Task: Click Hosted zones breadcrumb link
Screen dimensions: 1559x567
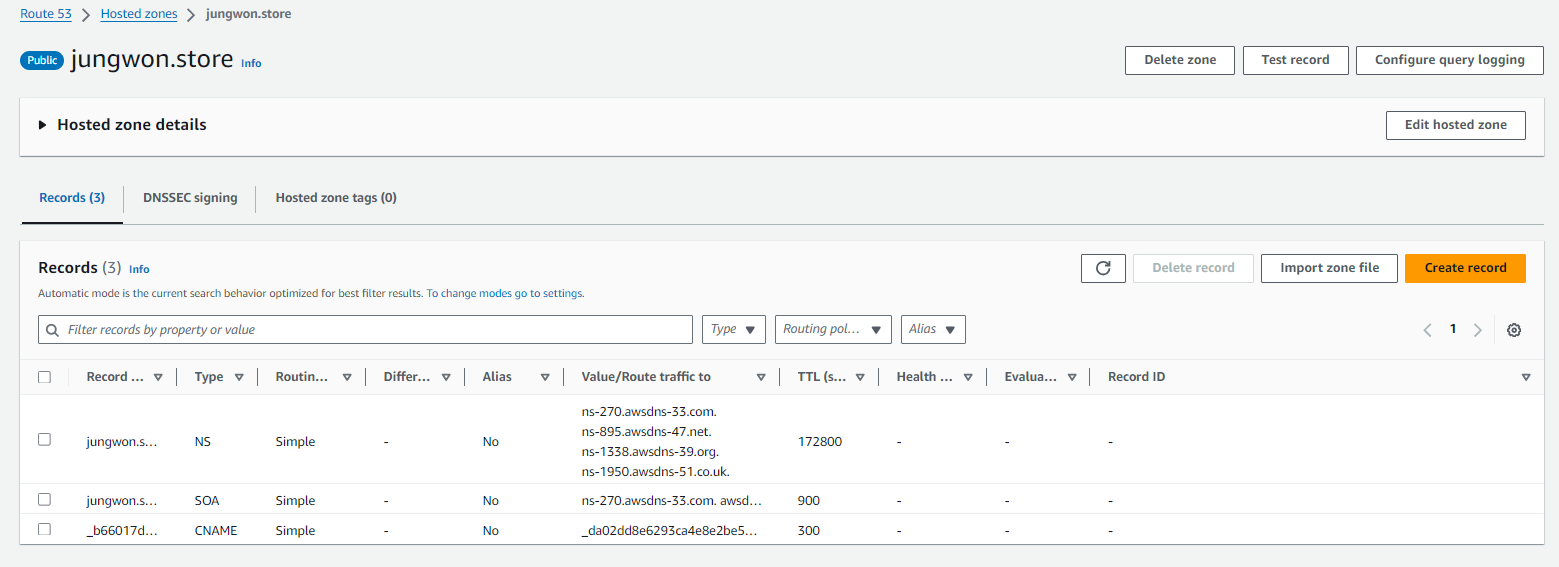Action: (x=139, y=14)
